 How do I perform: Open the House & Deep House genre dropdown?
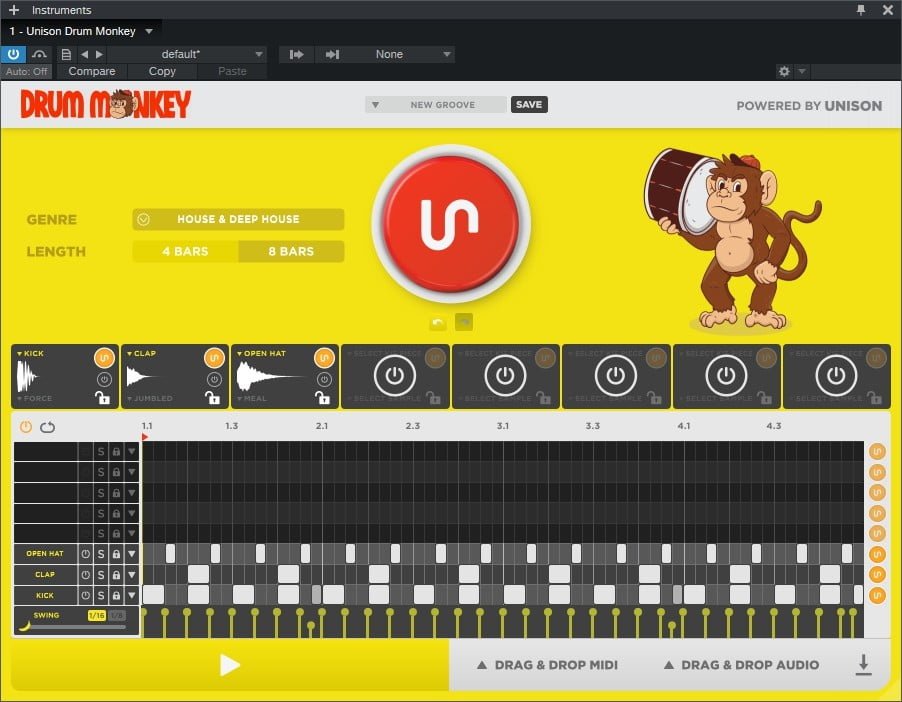tap(238, 219)
